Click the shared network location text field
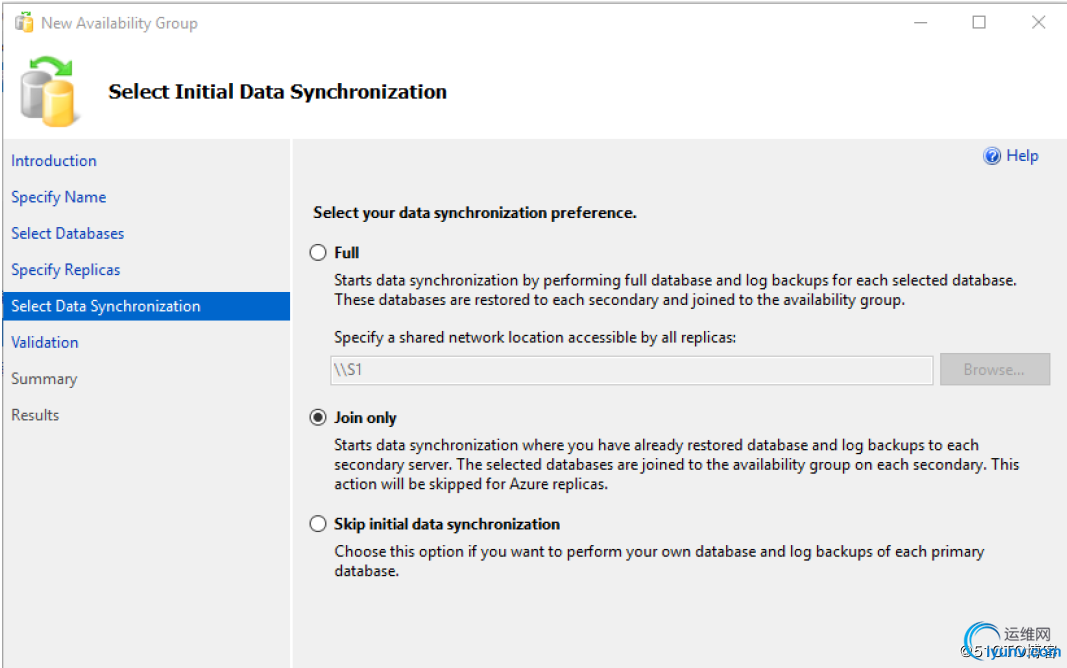The height and width of the screenshot is (668, 1067). pyautogui.click(x=631, y=370)
